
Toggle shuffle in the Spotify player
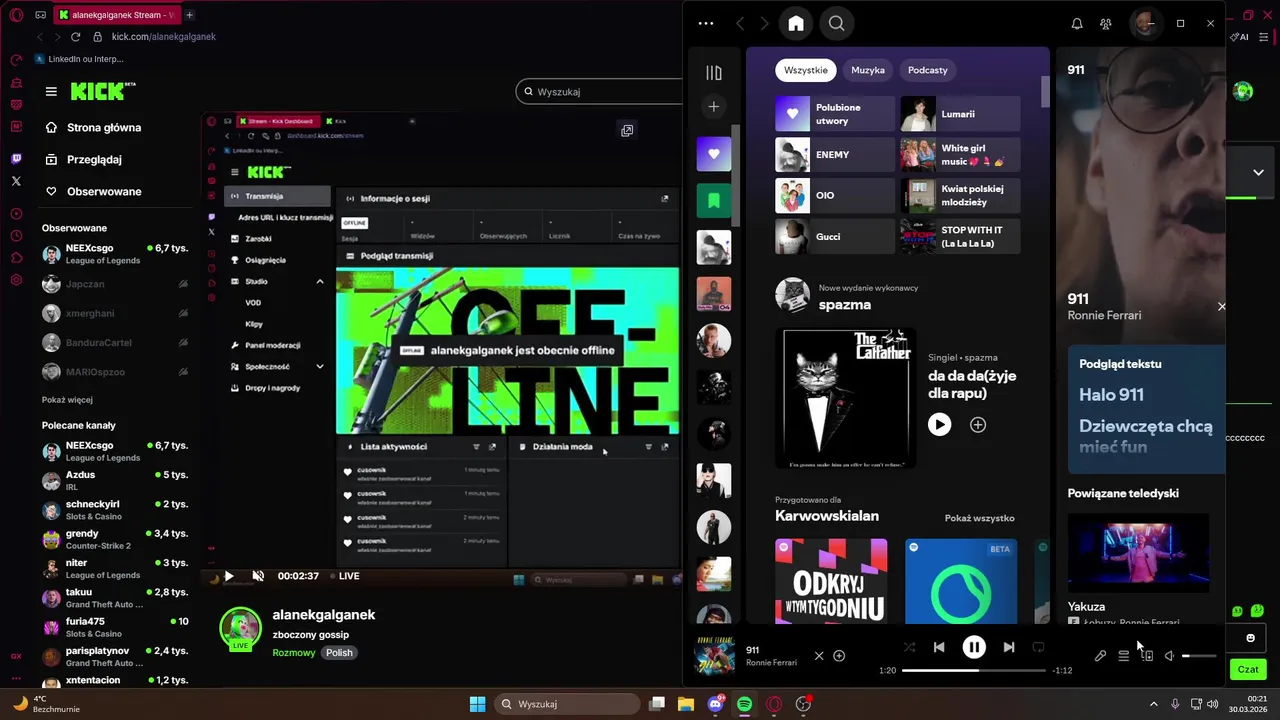pos(909,647)
